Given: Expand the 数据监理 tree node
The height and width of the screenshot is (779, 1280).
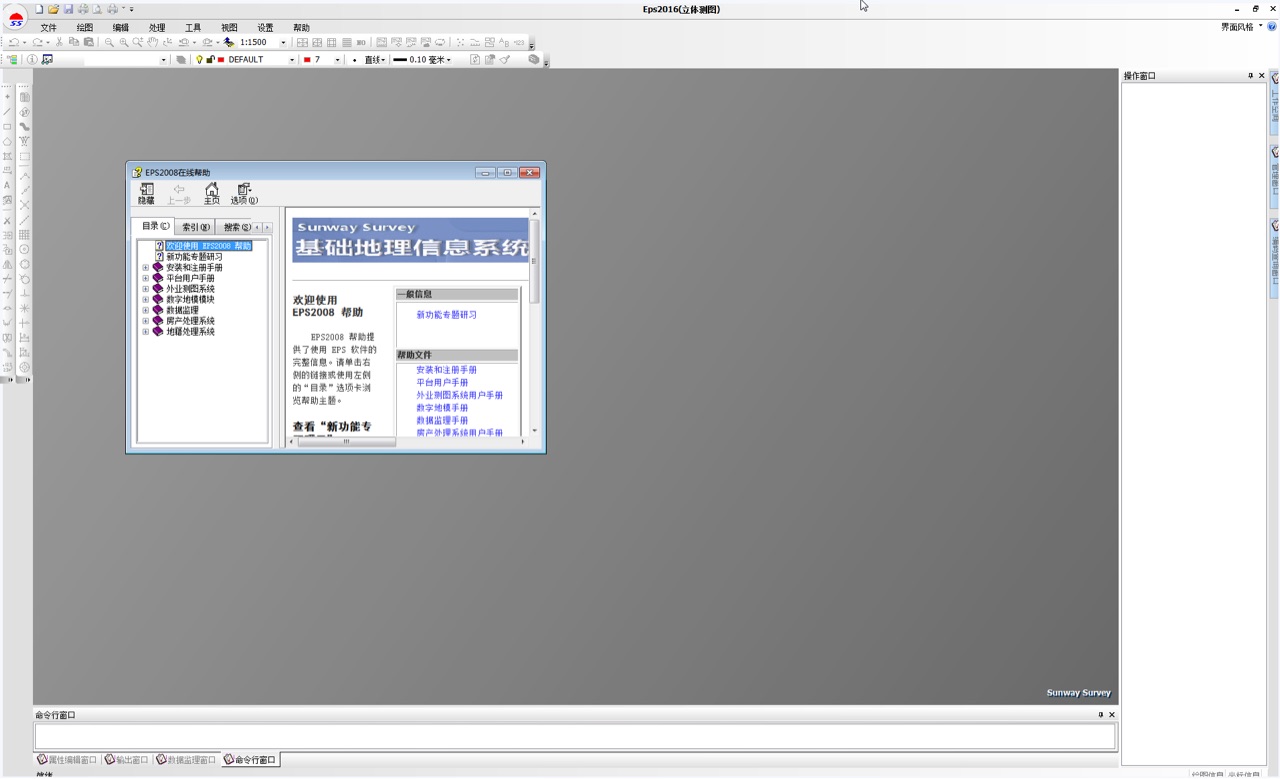Looking at the screenshot, I should tap(145, 310).
